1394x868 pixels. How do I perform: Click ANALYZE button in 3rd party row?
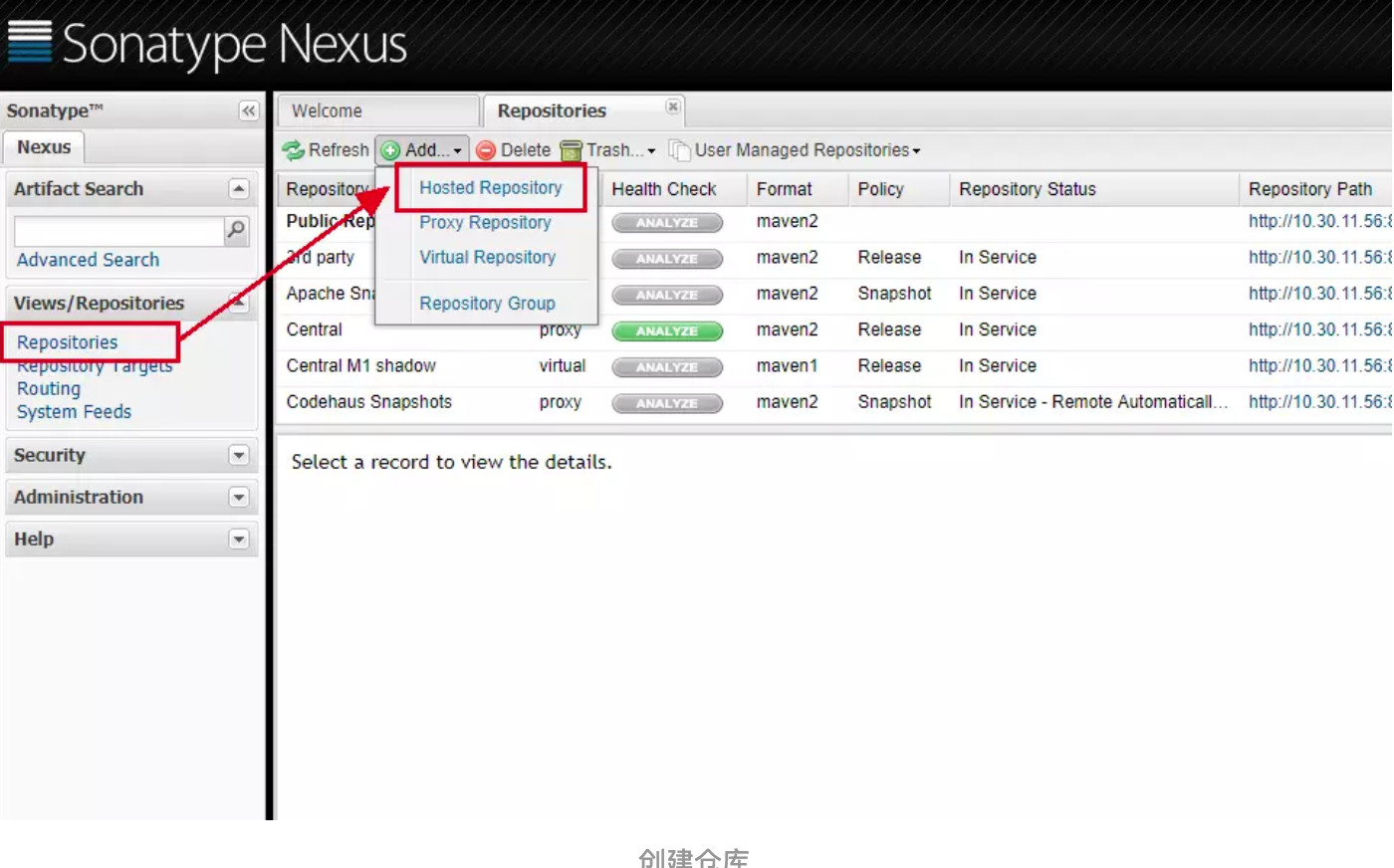pos(667,259)
